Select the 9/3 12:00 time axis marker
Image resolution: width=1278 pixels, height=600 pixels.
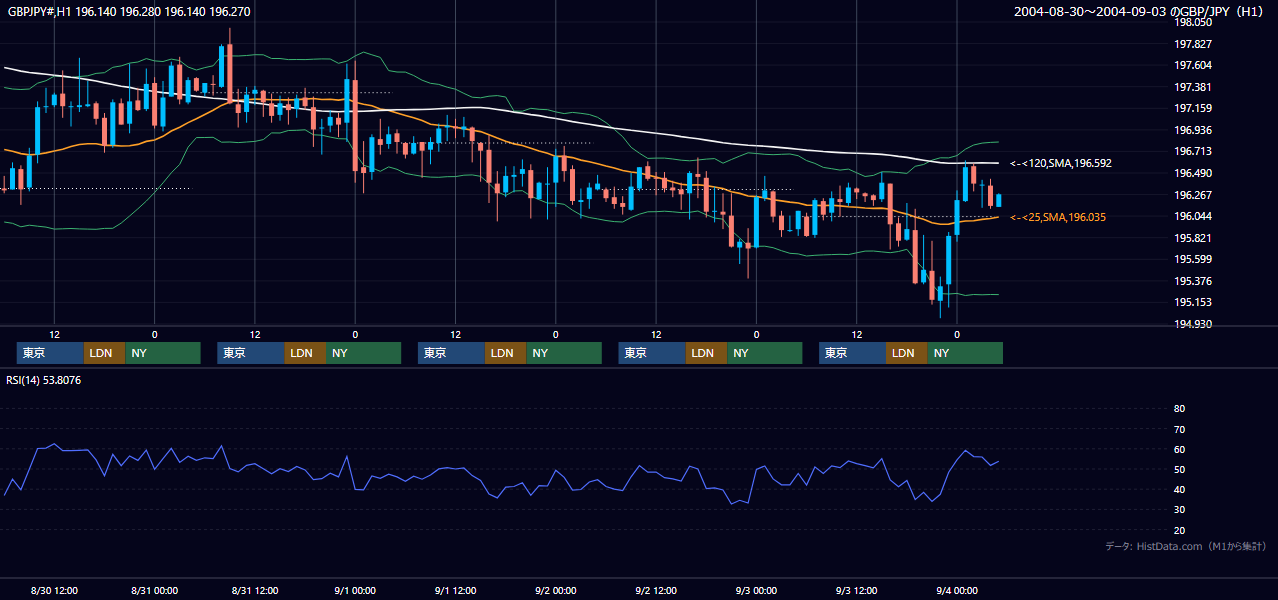point(857,590)
